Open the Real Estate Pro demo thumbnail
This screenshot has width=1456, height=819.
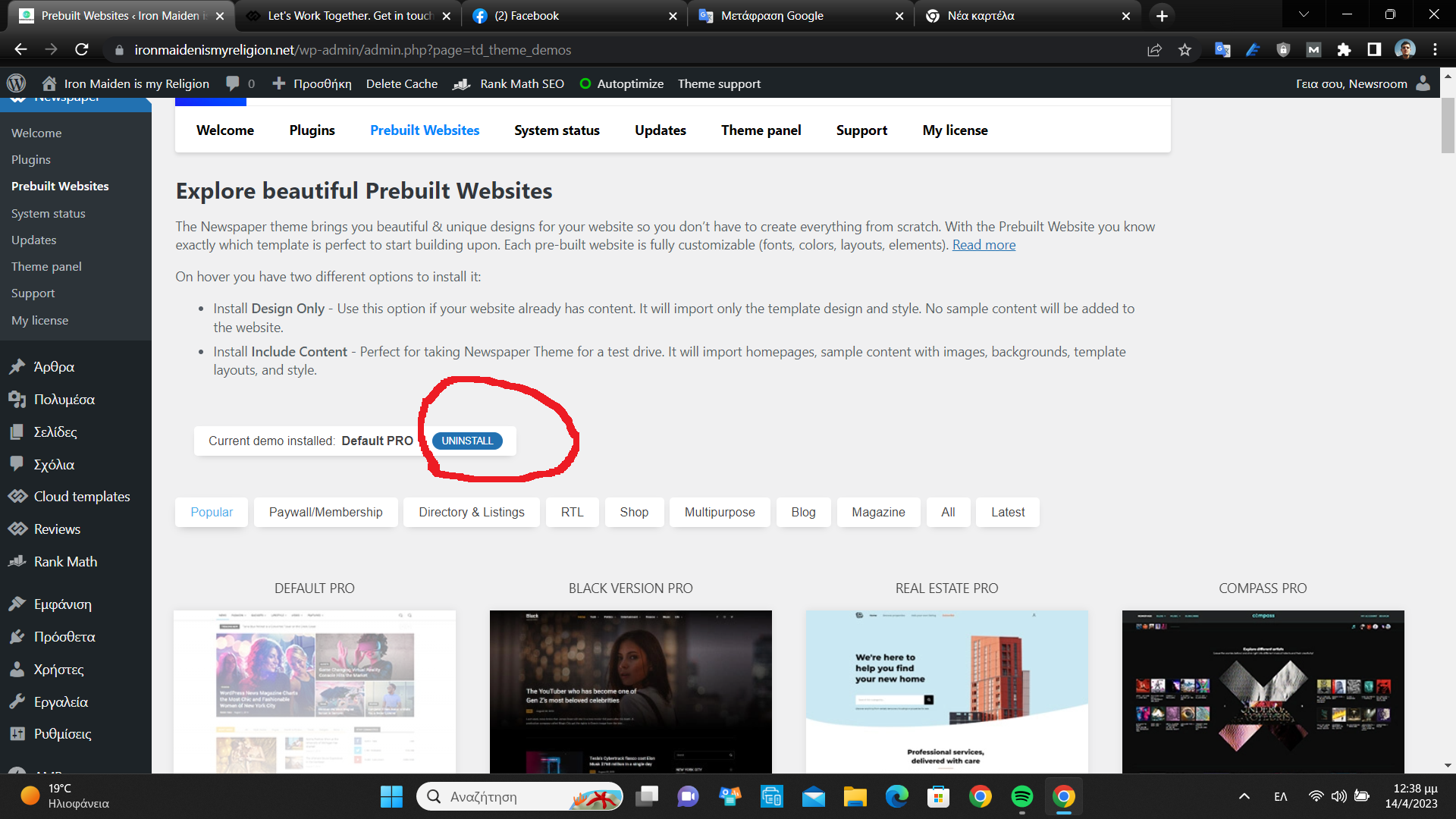[947, 692]
